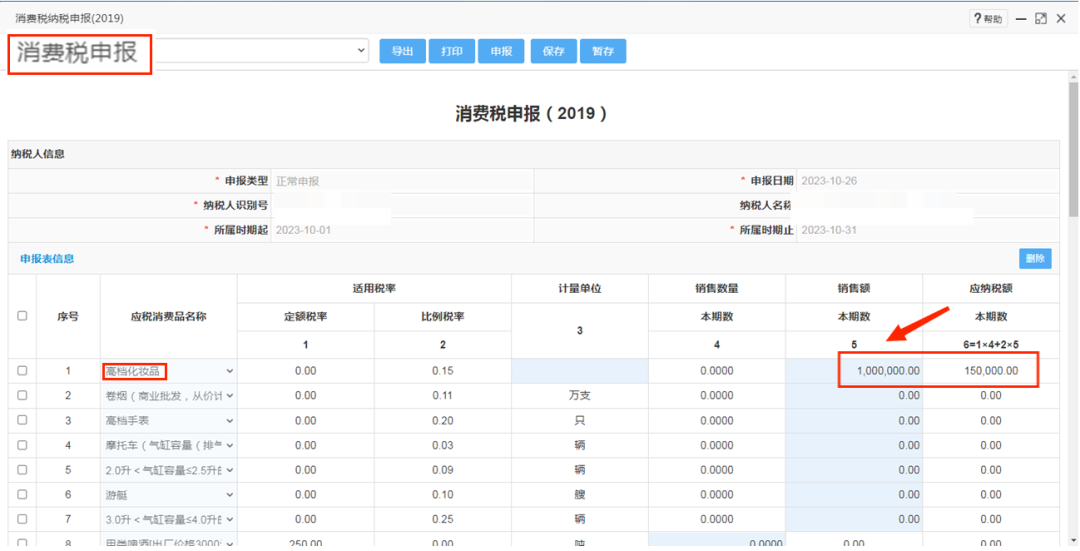Image resolution: width=1080 pixels, height=551 pixels.
Task: Open the 高档手表 product dropdown
Action: [x=169, y=420]
